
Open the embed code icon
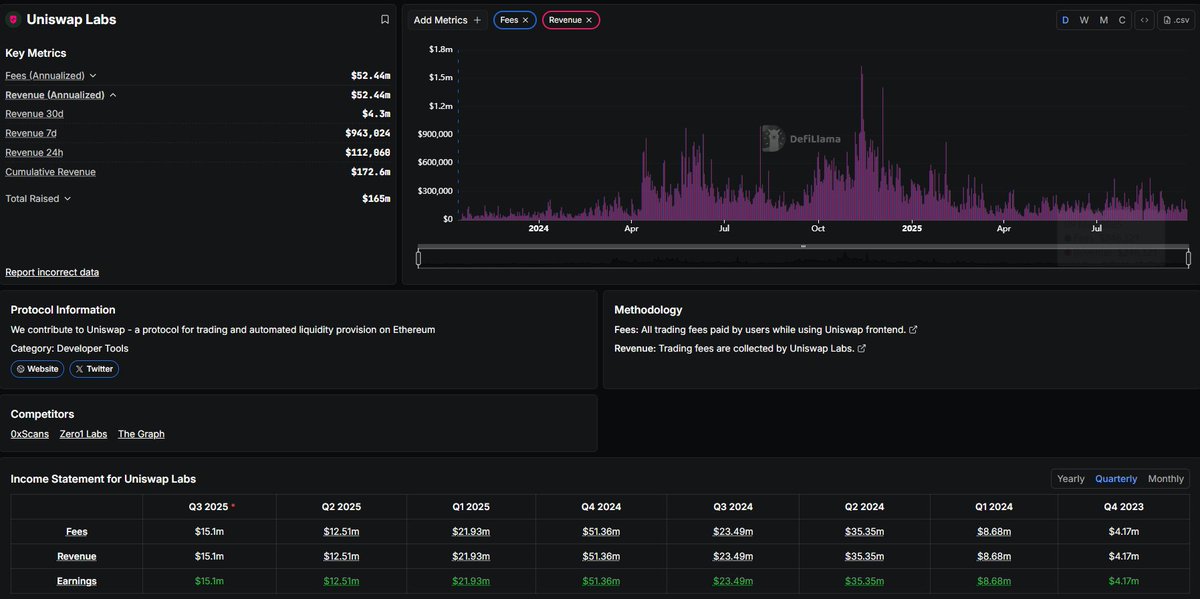point(1144,20)
